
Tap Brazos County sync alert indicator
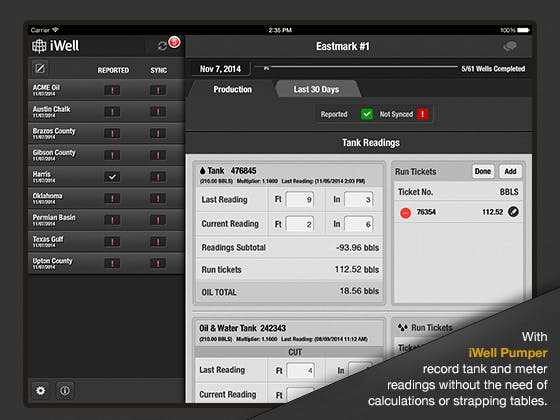pyautogui.click(x=158, y=134)
